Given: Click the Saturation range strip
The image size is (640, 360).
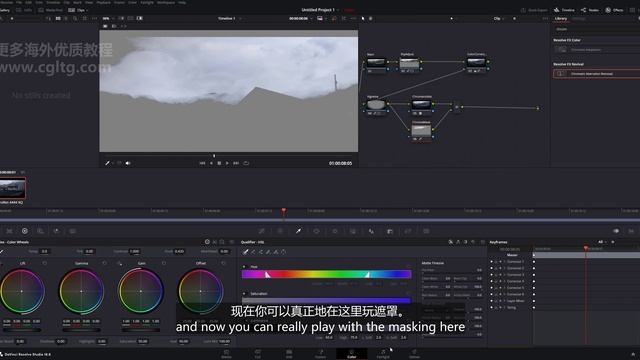Looking at the screenshot, I should (x=327, y=301).
